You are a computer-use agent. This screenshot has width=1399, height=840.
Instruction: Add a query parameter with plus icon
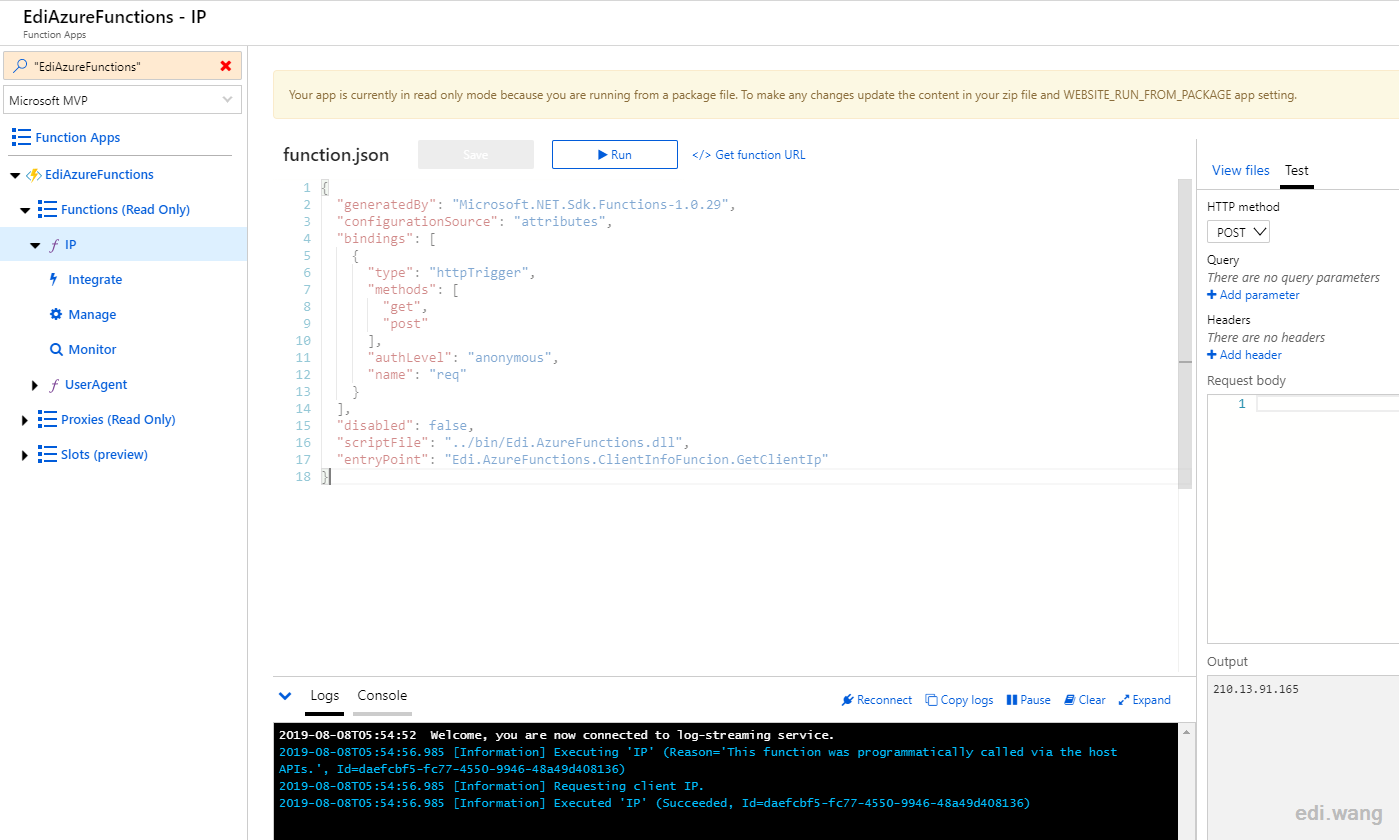click(x=1212, y=295)
